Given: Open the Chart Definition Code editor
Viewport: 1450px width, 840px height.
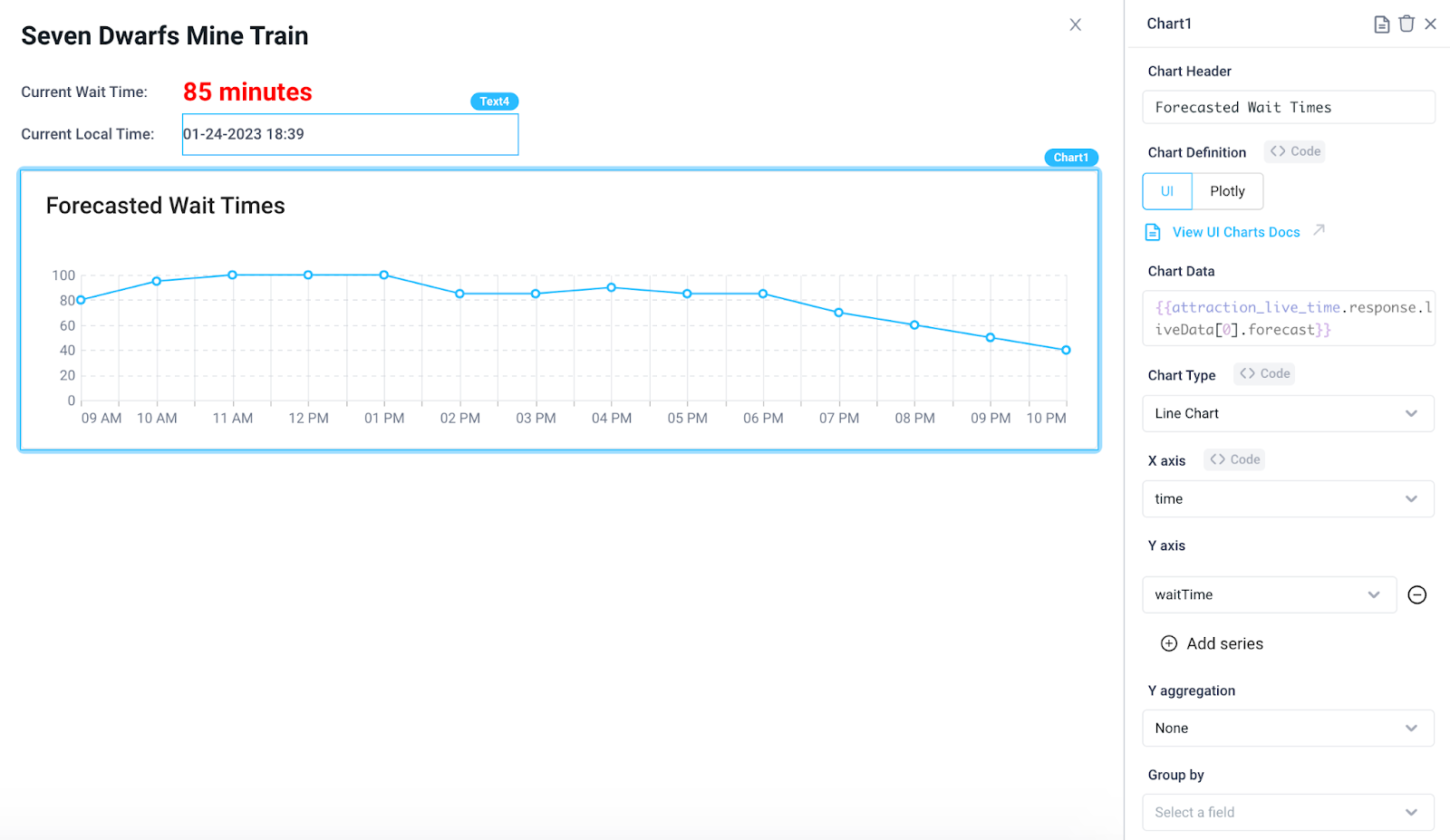Looking at the screenshot, I should (1294, 151).
